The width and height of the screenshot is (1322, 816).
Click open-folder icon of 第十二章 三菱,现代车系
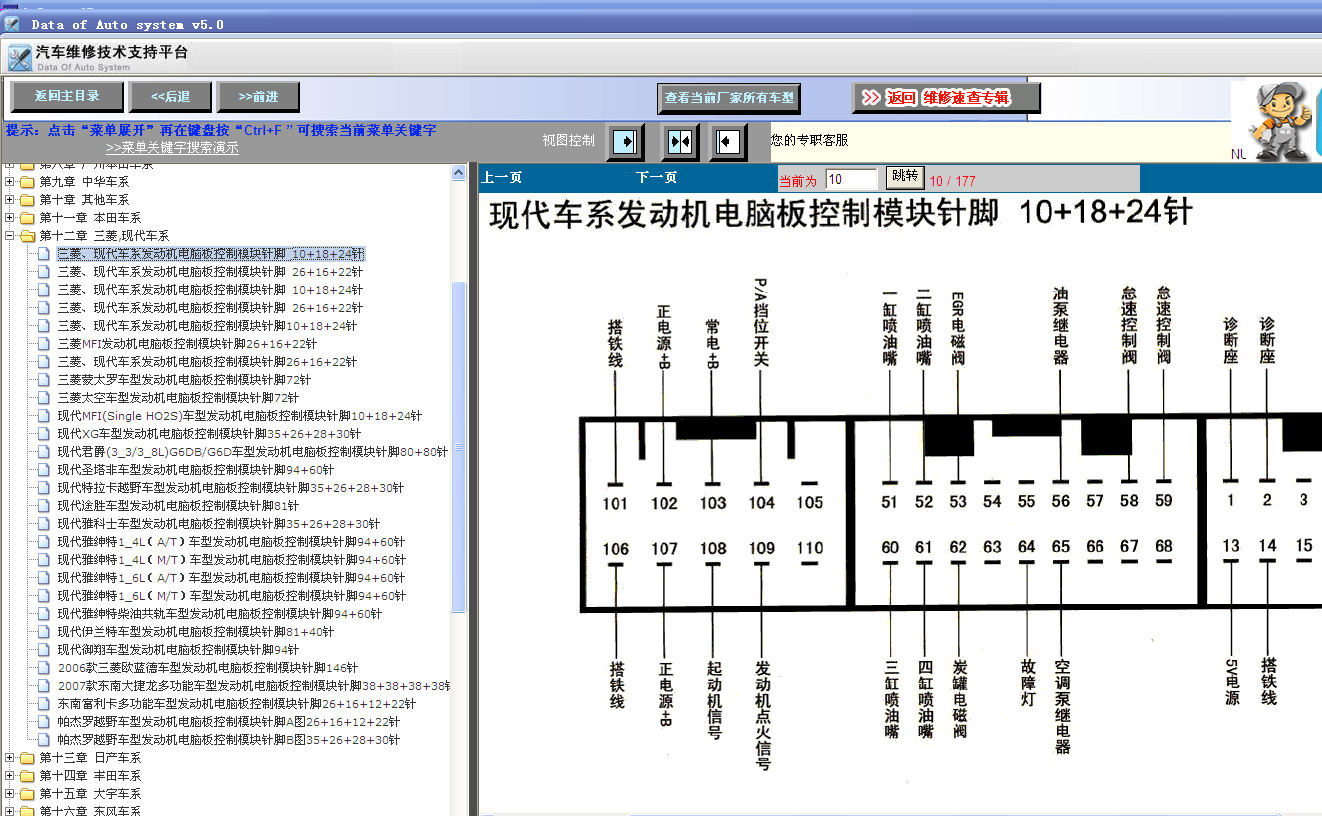(27, 236)
